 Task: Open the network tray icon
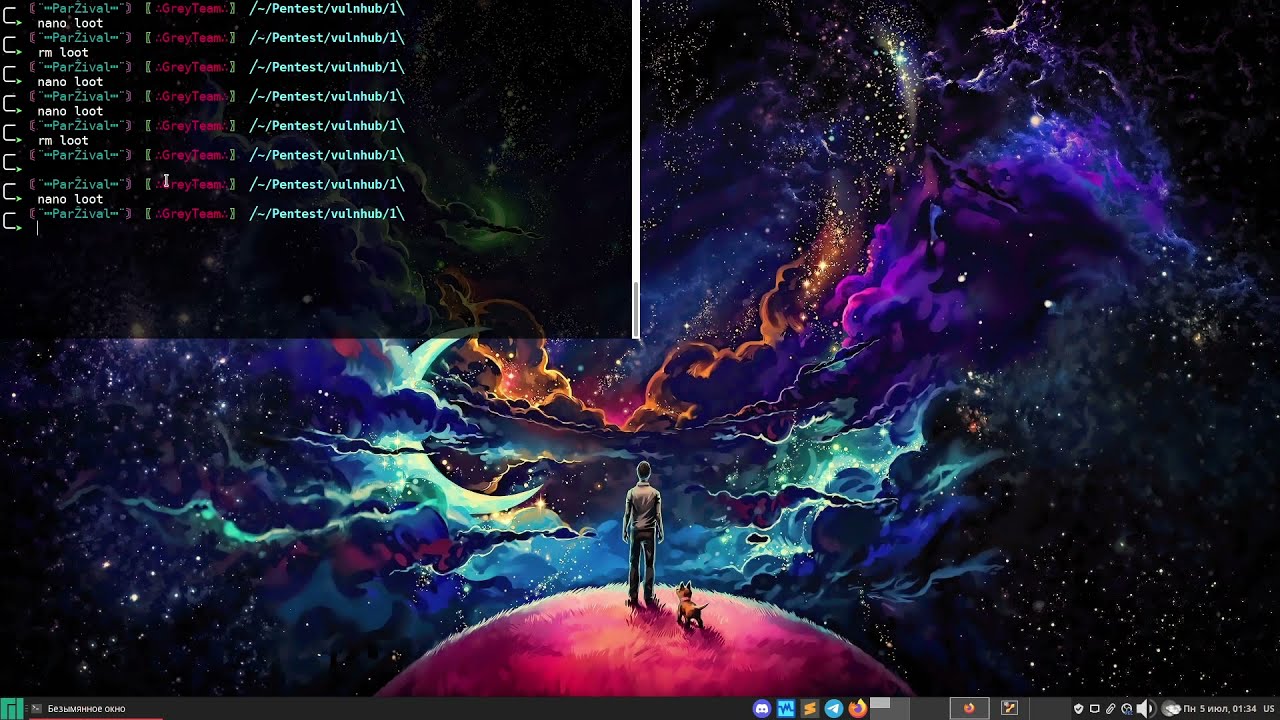1127,709
